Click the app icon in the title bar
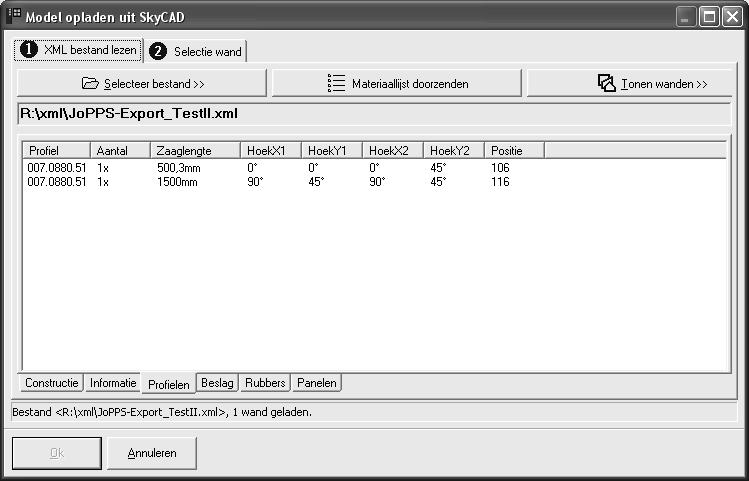Screen dimensions: 749x481 (14, 15)
